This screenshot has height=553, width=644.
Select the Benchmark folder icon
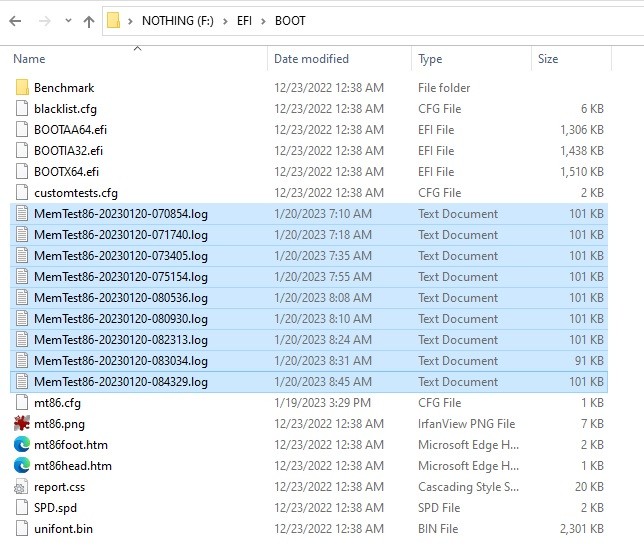coord(22,88)
